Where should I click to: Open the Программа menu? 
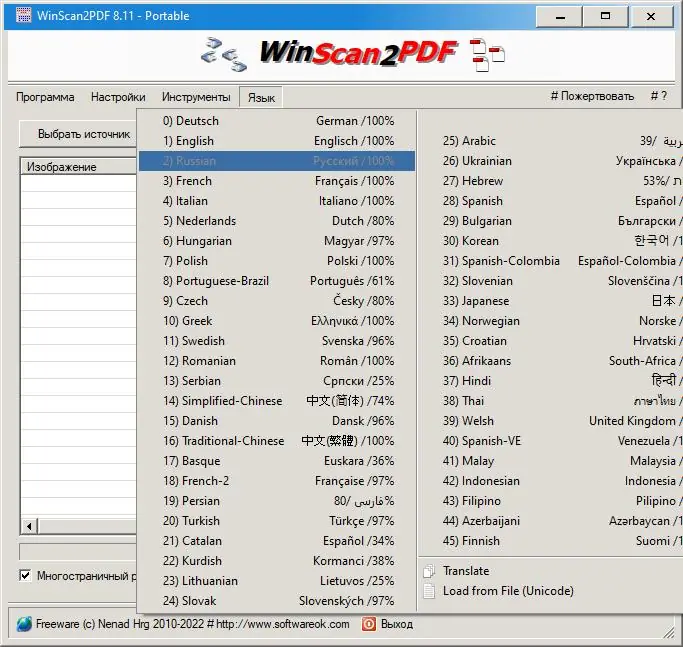click(45, 97)
